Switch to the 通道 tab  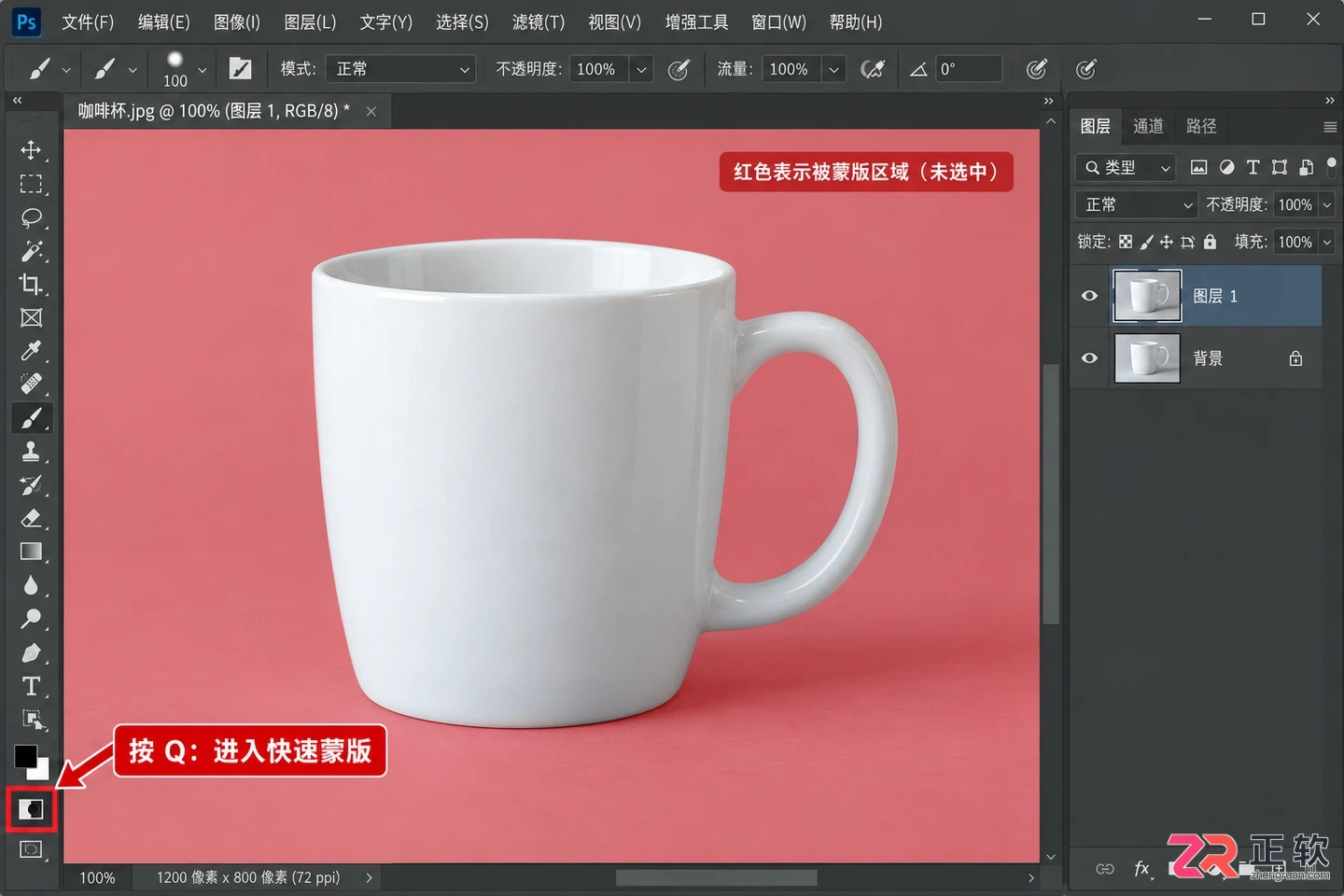(x=1148, y=126)
